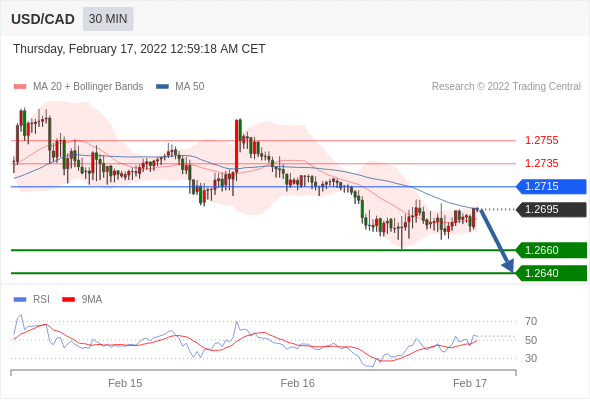This screenshot has height=400, width=590.
Task: Click the RSI 70 level label
Action: click(x=531, y=321)
